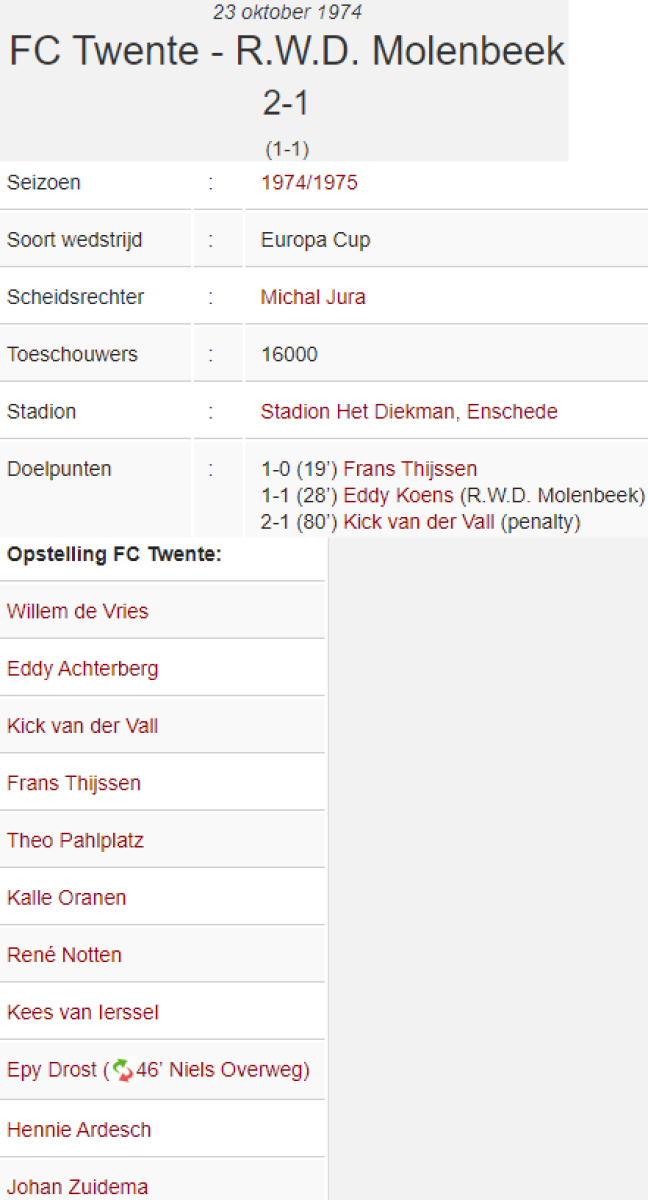Open Willem de Vries player page

tap(77, 611)
